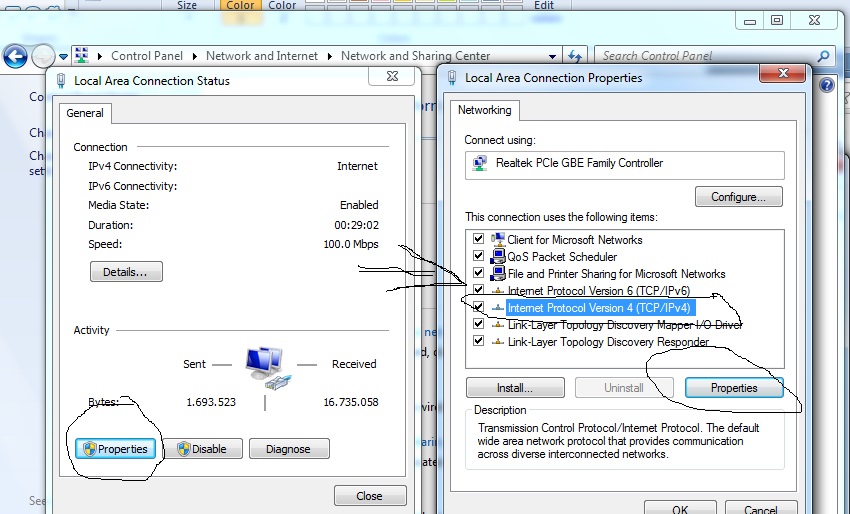
Task: Click the Control Panel icon in the address bar
Action: coord(81,55)
